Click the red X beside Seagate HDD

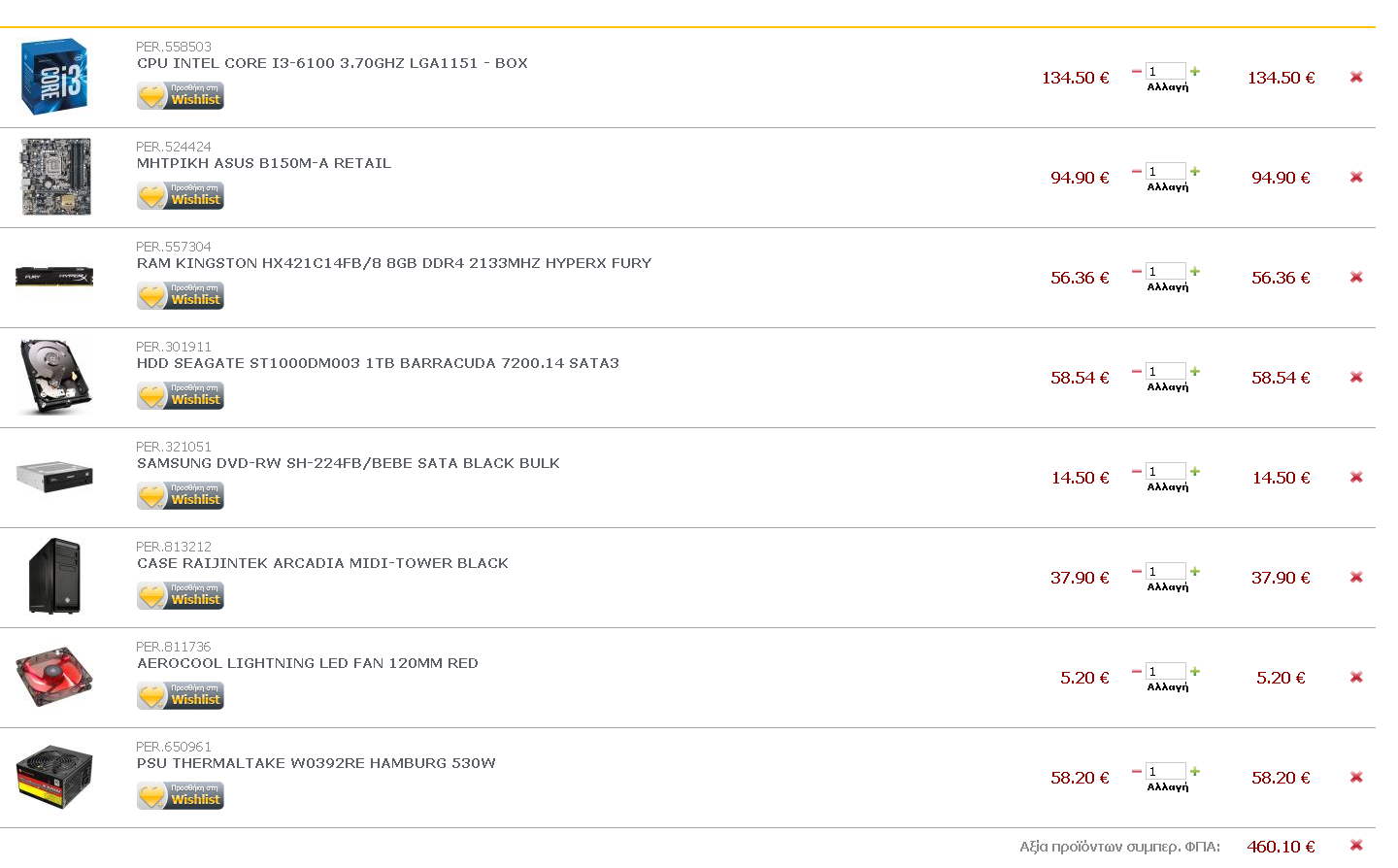click(1356, 377)
